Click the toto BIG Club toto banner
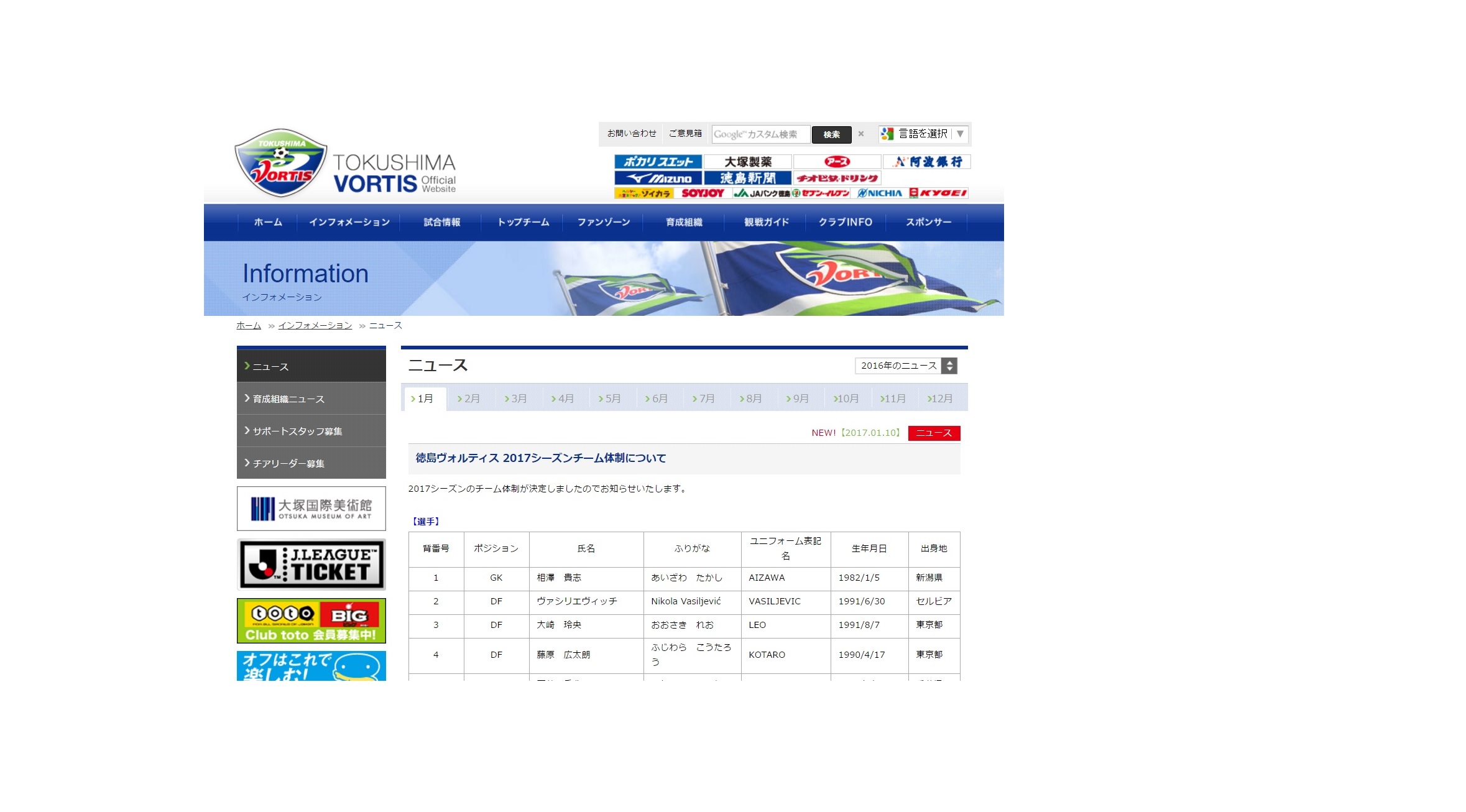The height and width of the screenshot is (812, 1466). click(311, 621)
